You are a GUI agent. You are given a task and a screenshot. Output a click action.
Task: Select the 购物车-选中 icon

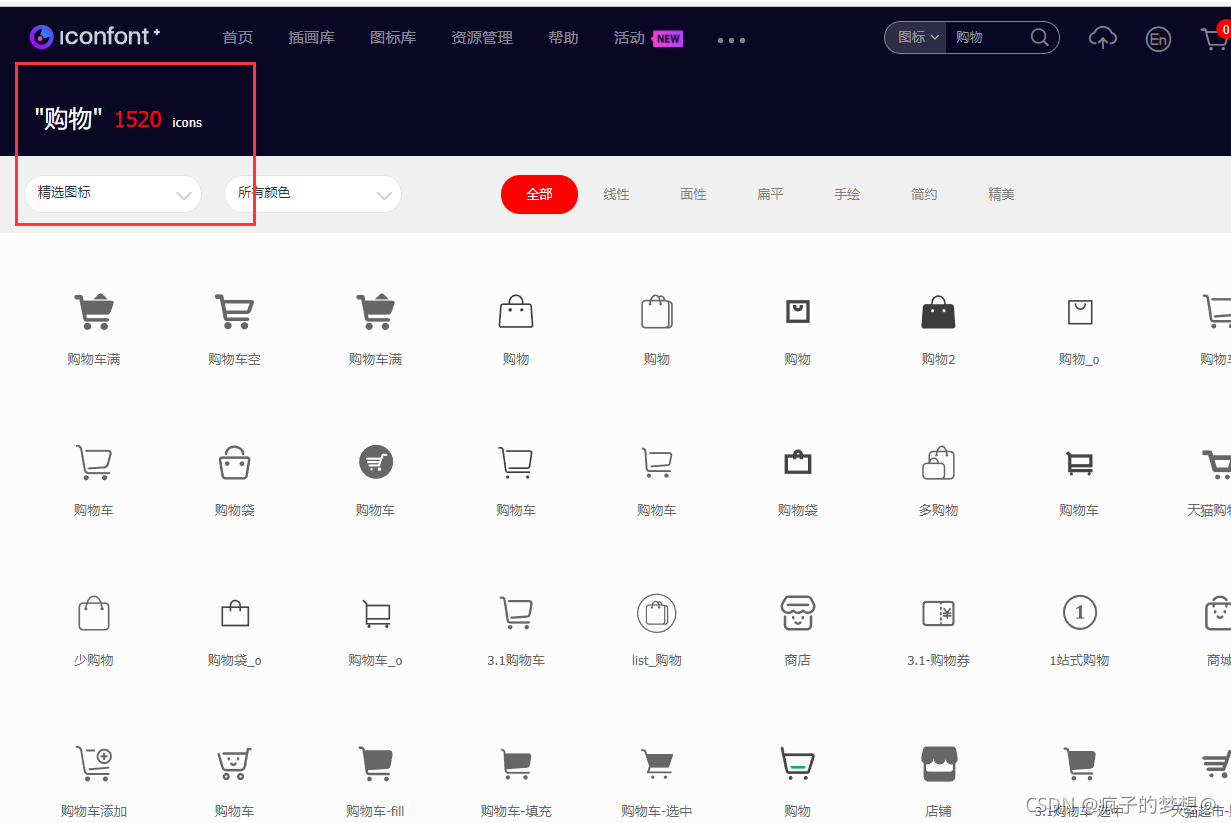coord(657,765)
